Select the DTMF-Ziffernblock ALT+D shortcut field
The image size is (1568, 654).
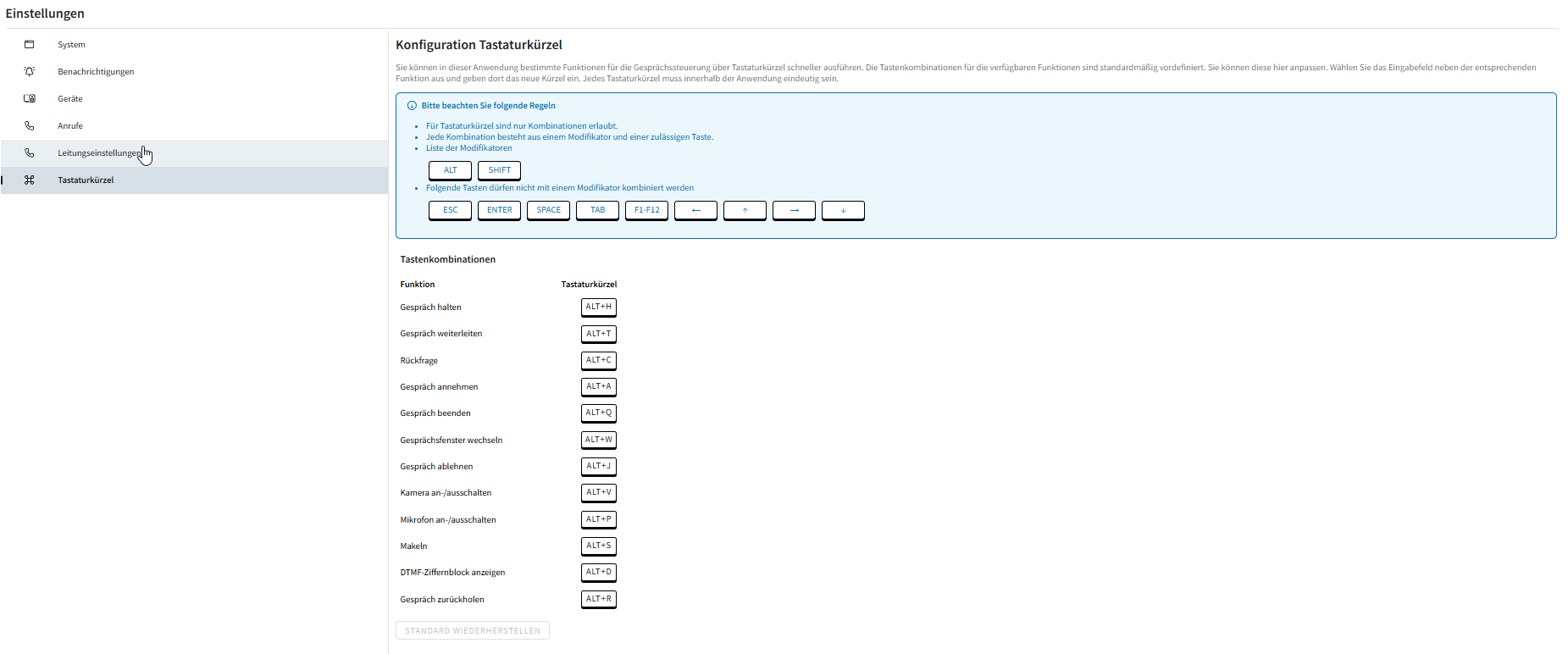(598, 572)
